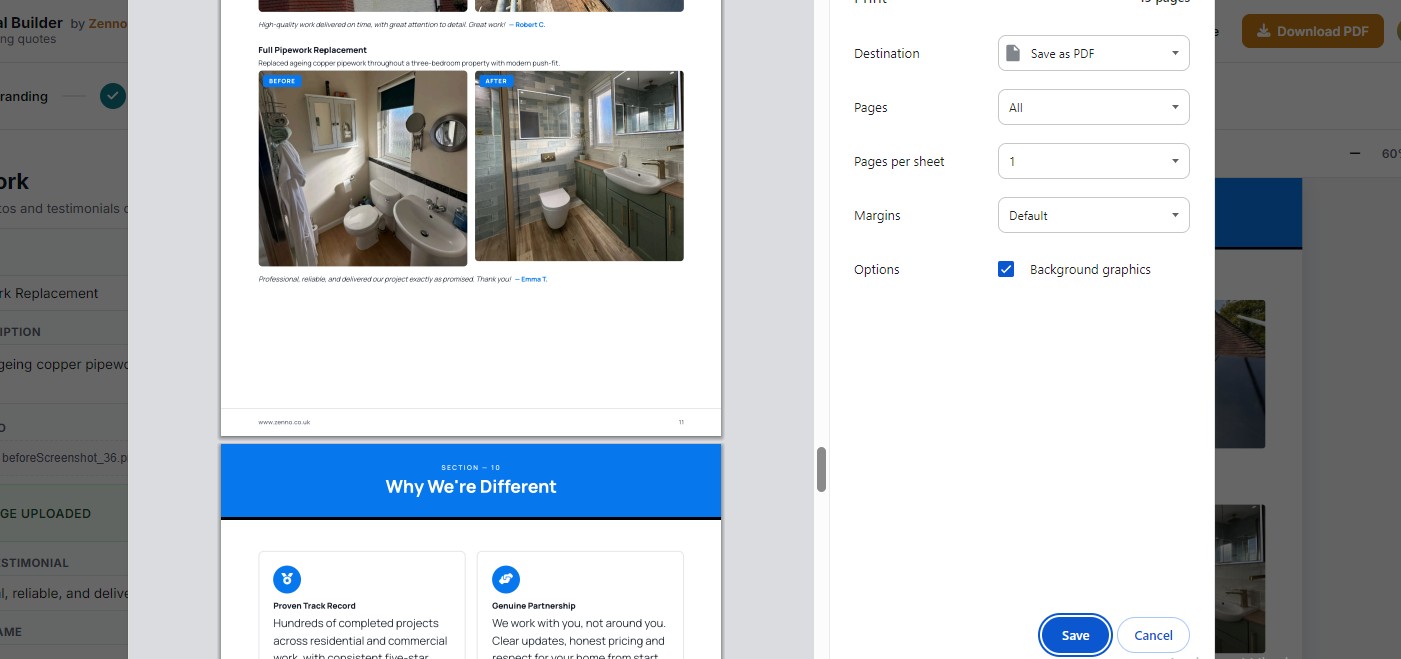Click the roof photo thumbnail in background preview
Viewport: 1401px width, 659px height.
click(1239, 373)
